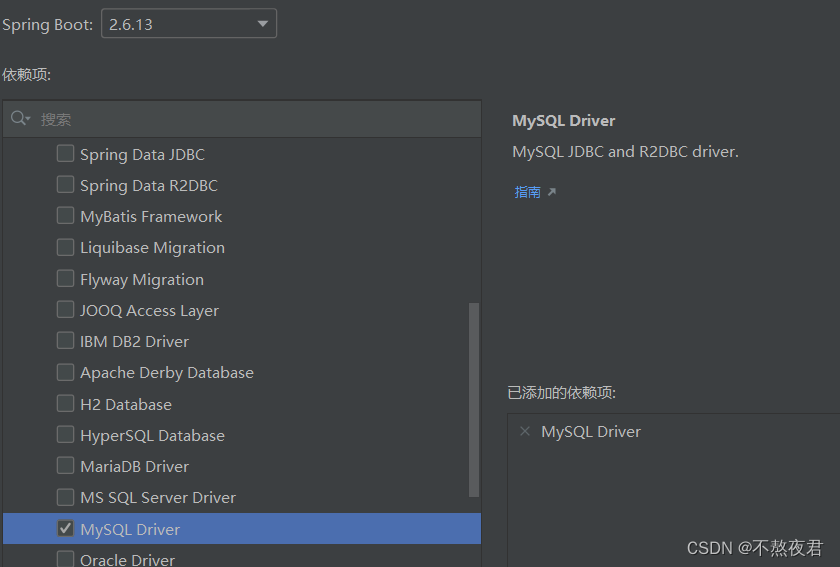The width and height of the screenshot is (840, 567).
Task: Enable the MyBatis Framework checkbox
Action: click(x=65, y=216)
